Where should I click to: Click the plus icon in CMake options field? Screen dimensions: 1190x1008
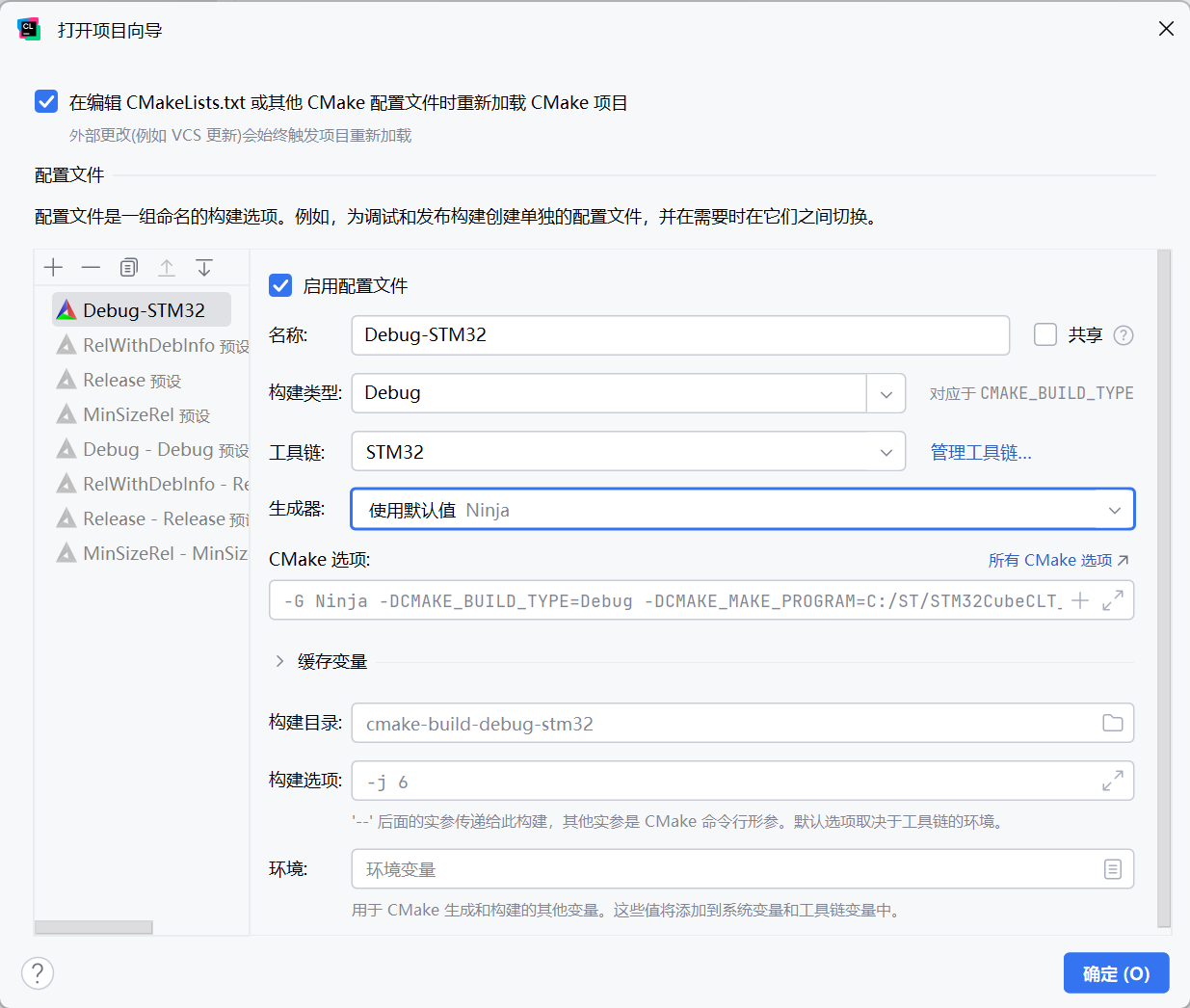pos(1080,600)
